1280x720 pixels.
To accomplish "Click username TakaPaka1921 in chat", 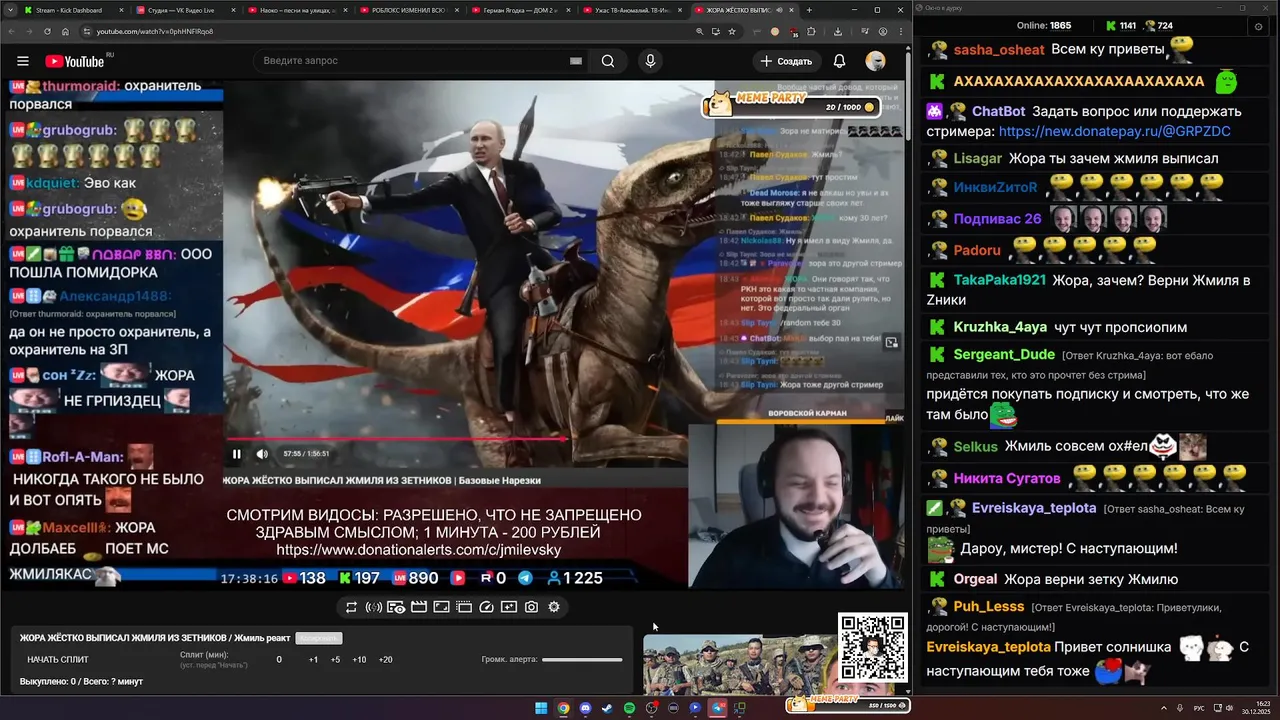I will (x=1000, y=280).
